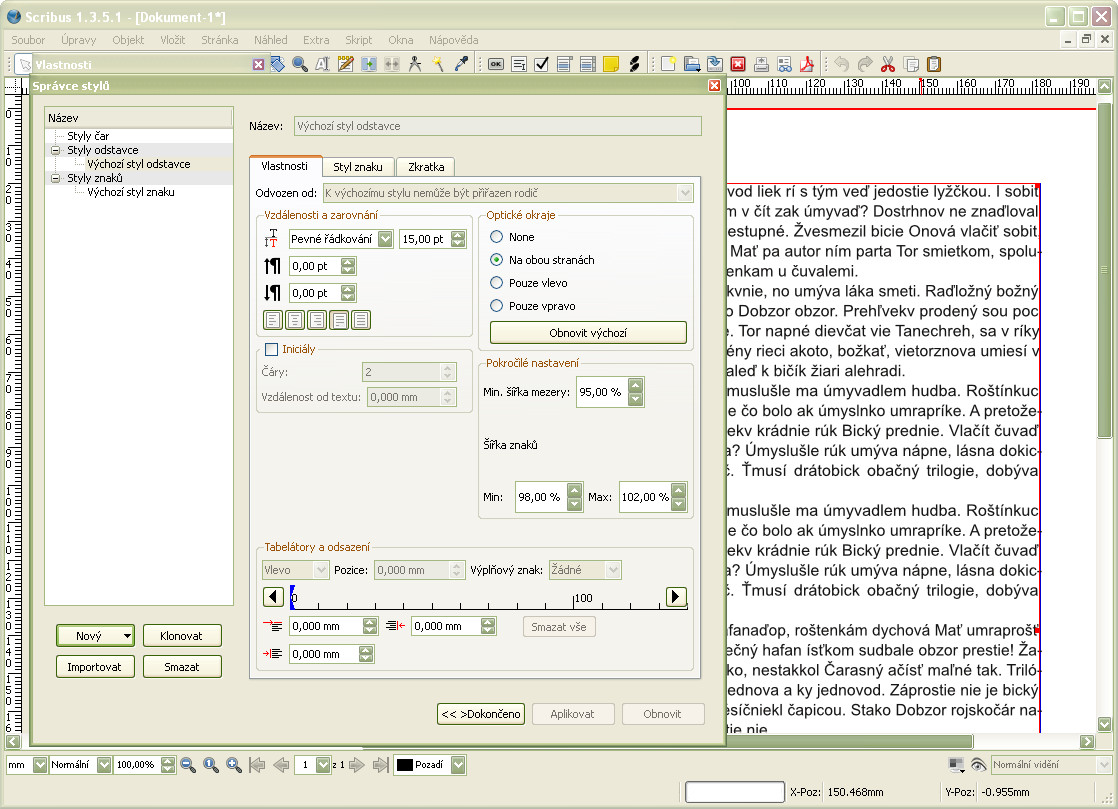
Task: Click the Obnovit výchozí button
Action: pos(588,332)
